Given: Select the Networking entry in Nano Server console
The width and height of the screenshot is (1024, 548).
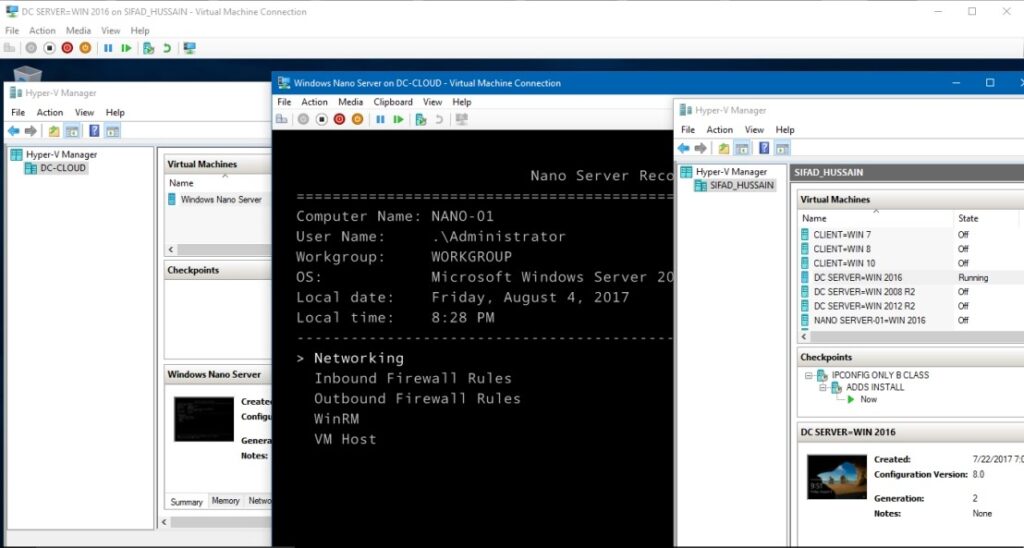Looking at the screenshot, I should 359,358.
